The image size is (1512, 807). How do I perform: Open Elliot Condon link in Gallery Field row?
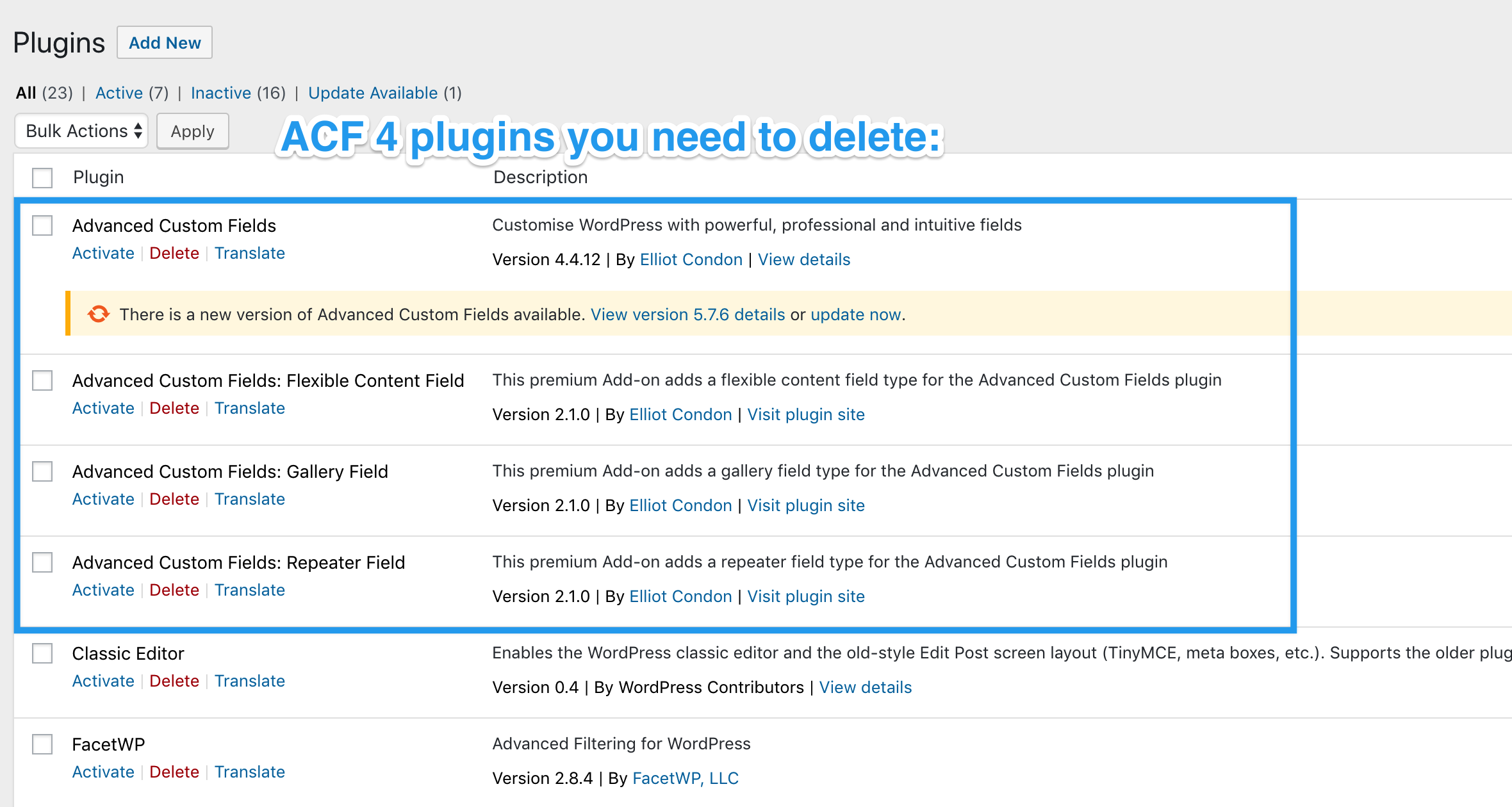tap(680, 505)
